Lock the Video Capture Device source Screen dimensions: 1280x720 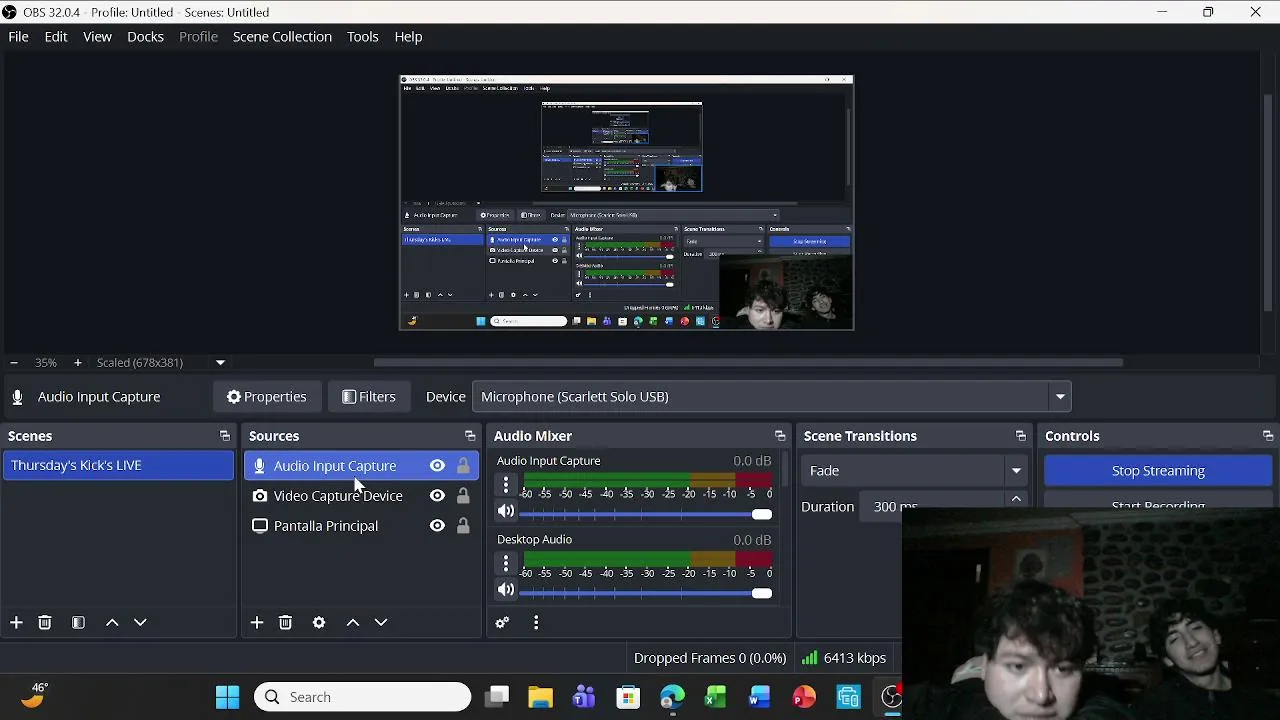pos(463,496)
